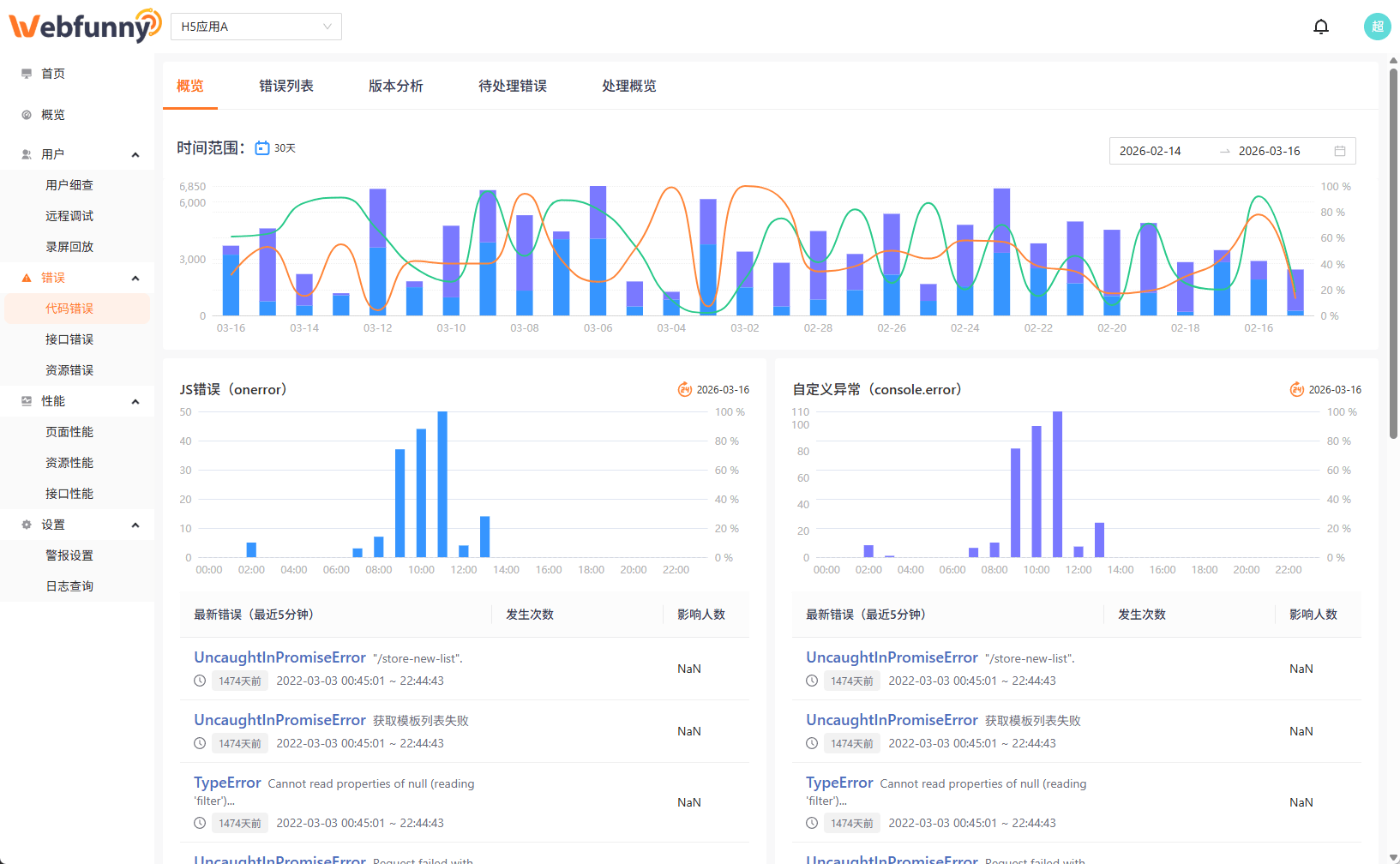Switch to the 错误列表 tab

coord(286,86)
